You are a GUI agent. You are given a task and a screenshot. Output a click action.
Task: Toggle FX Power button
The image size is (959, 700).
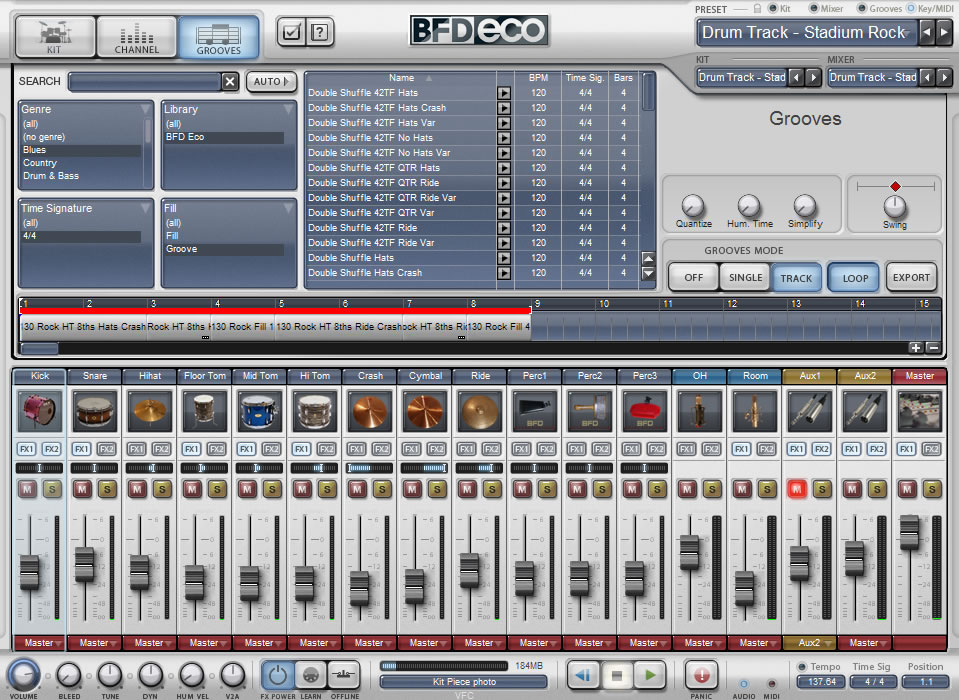pos(278,676)
